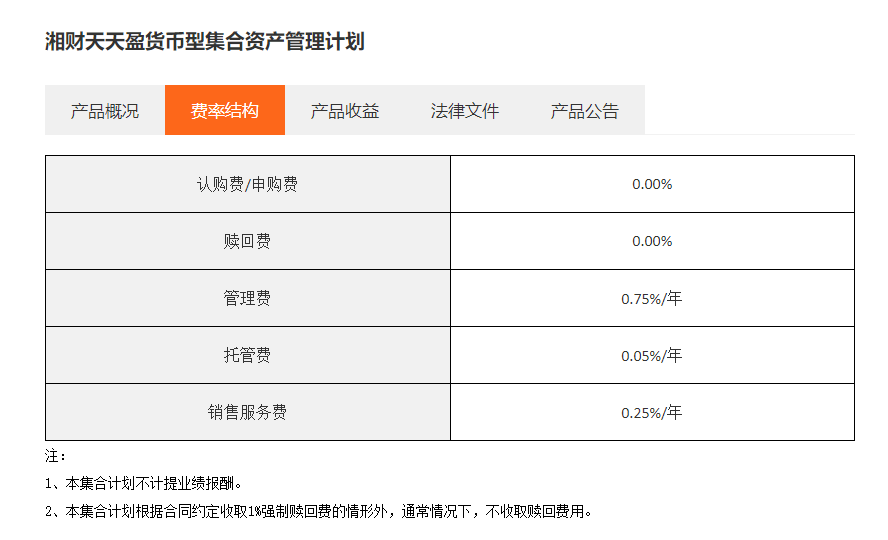Go to the 法律文件 tab
This screenshot has height=540, width=888.
pos(465,111)
